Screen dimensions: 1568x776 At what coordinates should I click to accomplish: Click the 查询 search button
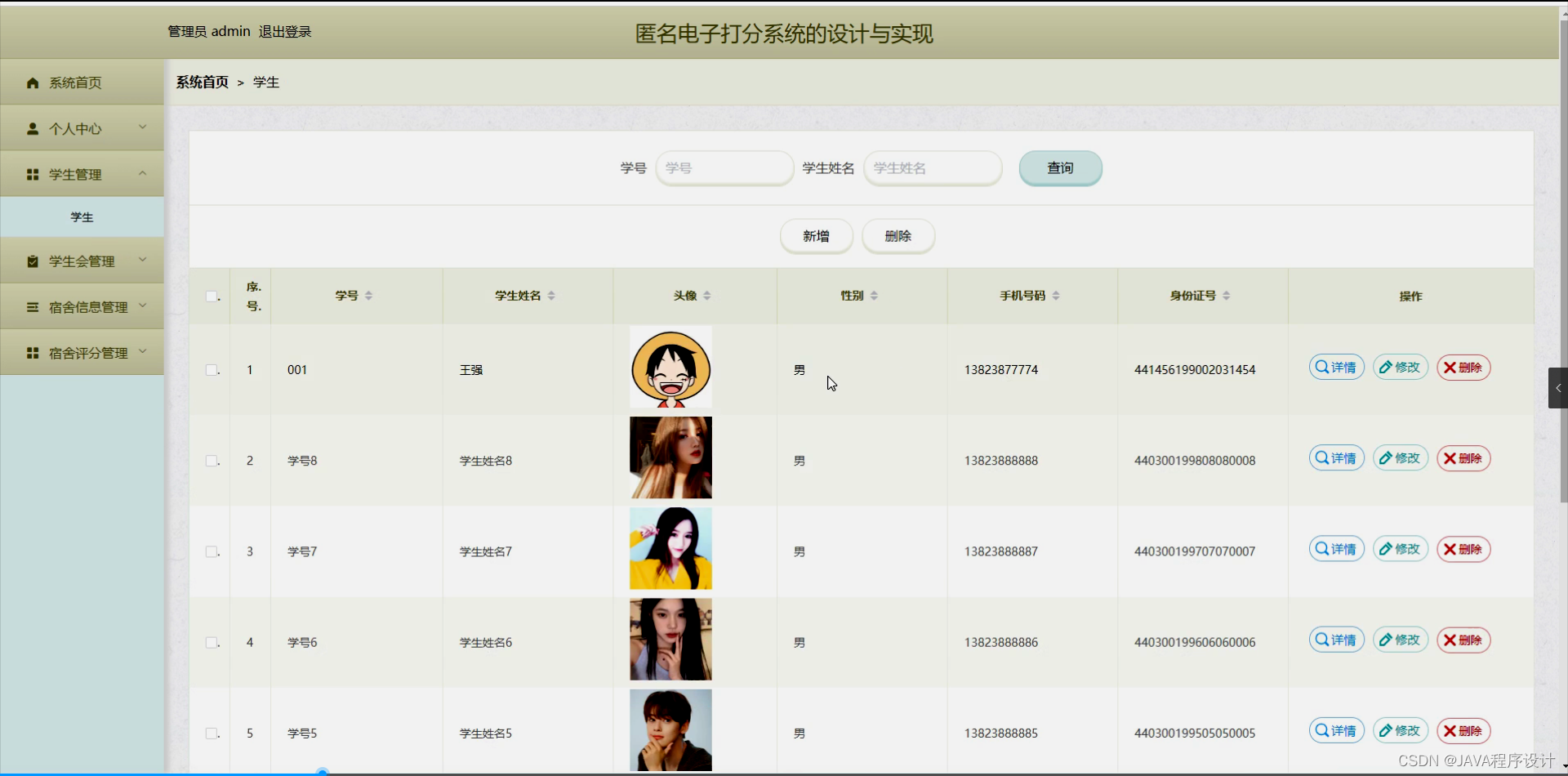coord(1060,167)
